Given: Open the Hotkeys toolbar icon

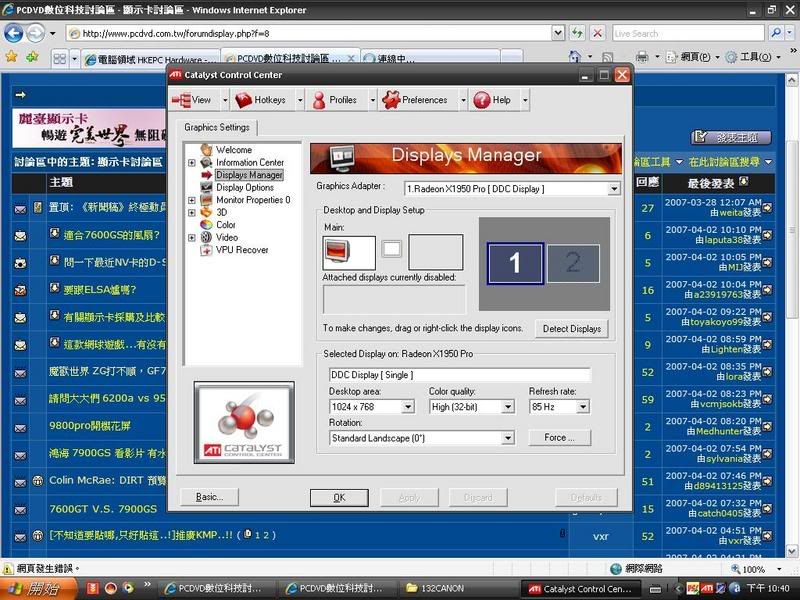Looking at the screenshot, I should (242, 100).
